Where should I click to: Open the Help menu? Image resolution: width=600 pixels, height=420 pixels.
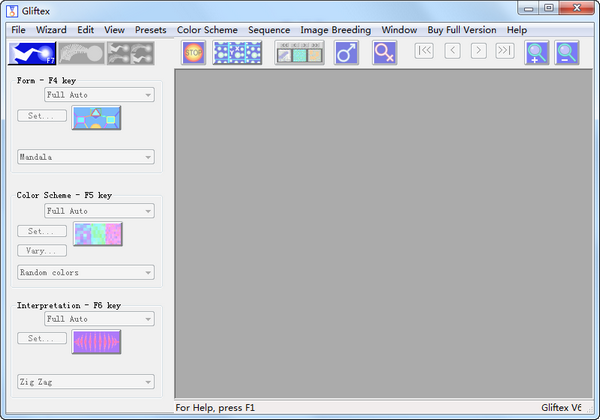click(517, 30)
